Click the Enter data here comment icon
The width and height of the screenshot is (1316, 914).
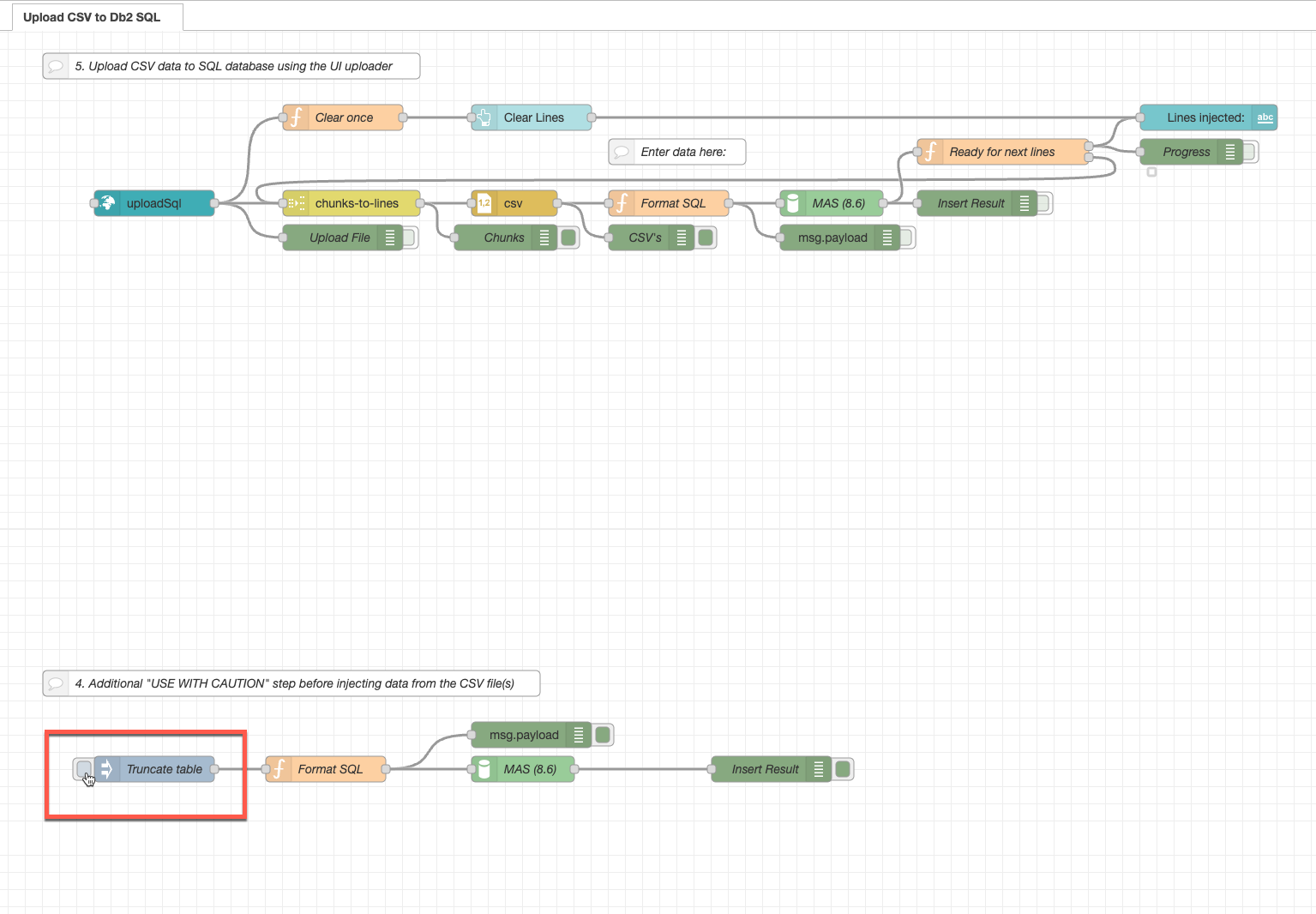[622, 152]
